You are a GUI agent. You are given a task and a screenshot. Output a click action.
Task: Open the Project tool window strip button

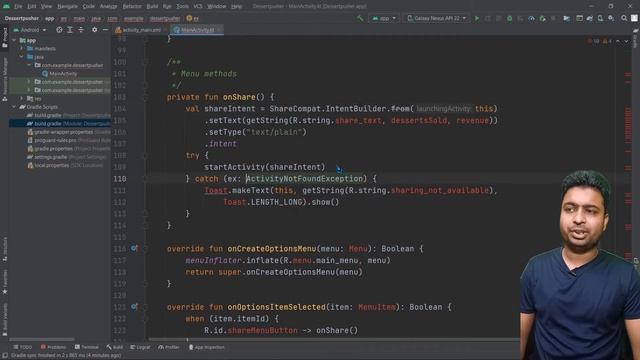[x=4, y=37]
